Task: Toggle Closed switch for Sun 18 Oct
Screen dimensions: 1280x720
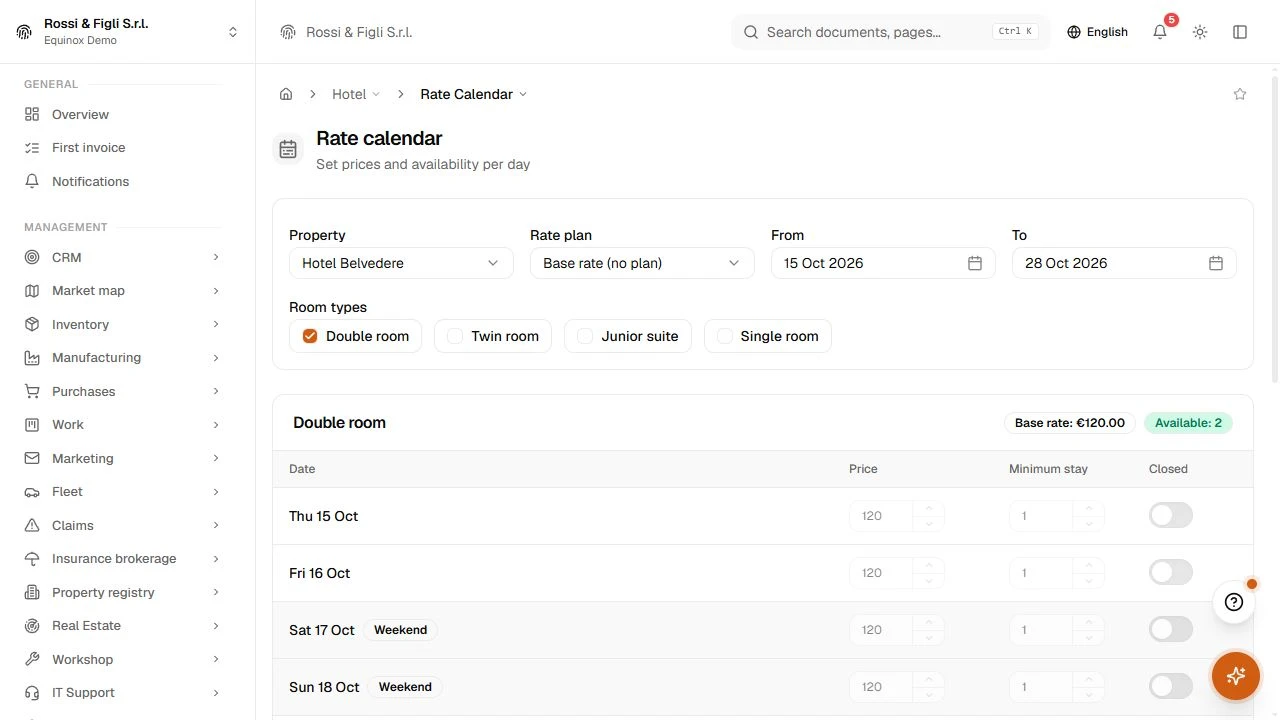Action: point(1171,686)
